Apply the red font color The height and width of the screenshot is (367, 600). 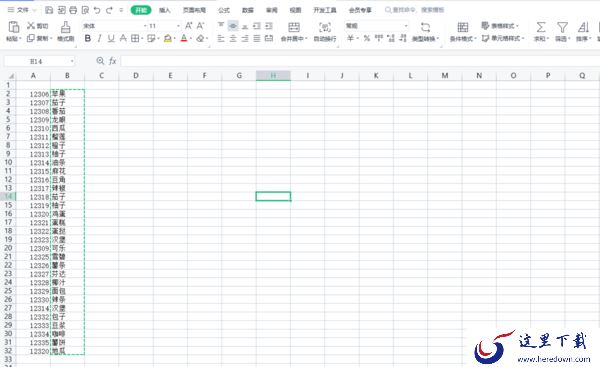coord(184,38)
